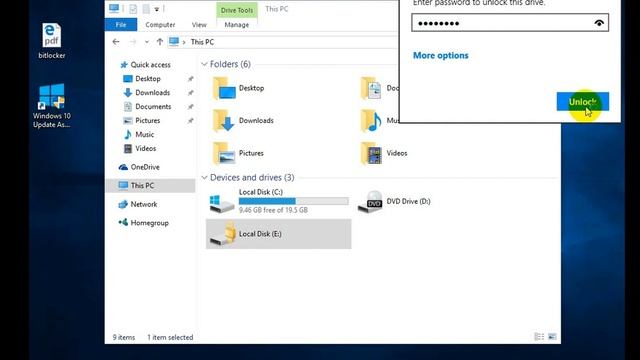
Task: Click the Drive Tools contextual tab header
Action: point(237,10)
